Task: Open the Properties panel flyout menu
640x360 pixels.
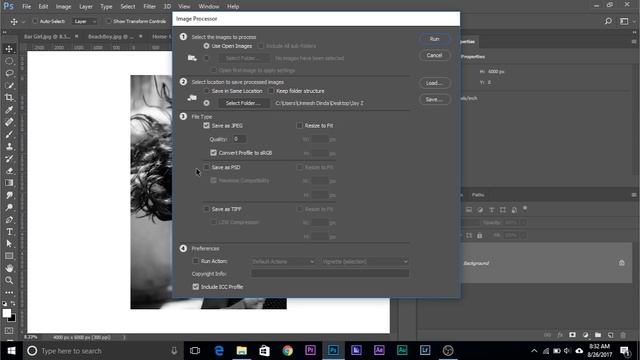Action: click(x=634, y=41)
